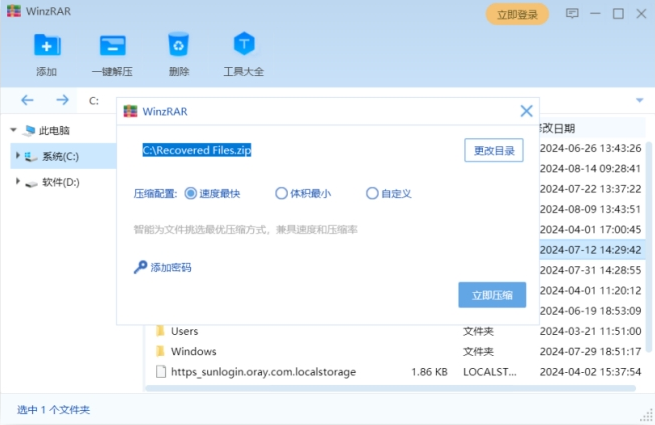Click the 选中 1 个文件夹 status text
Image resolution: width=655 pixels, height=425 pixels.
click(x=53, y=410)
